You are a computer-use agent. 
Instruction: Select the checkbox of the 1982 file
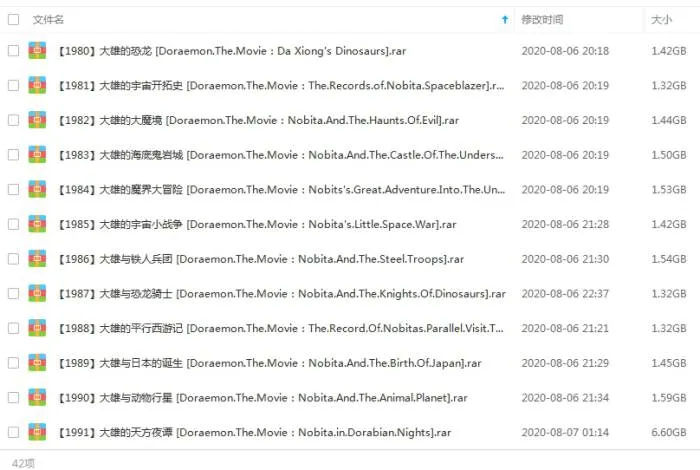click(13, 120)
